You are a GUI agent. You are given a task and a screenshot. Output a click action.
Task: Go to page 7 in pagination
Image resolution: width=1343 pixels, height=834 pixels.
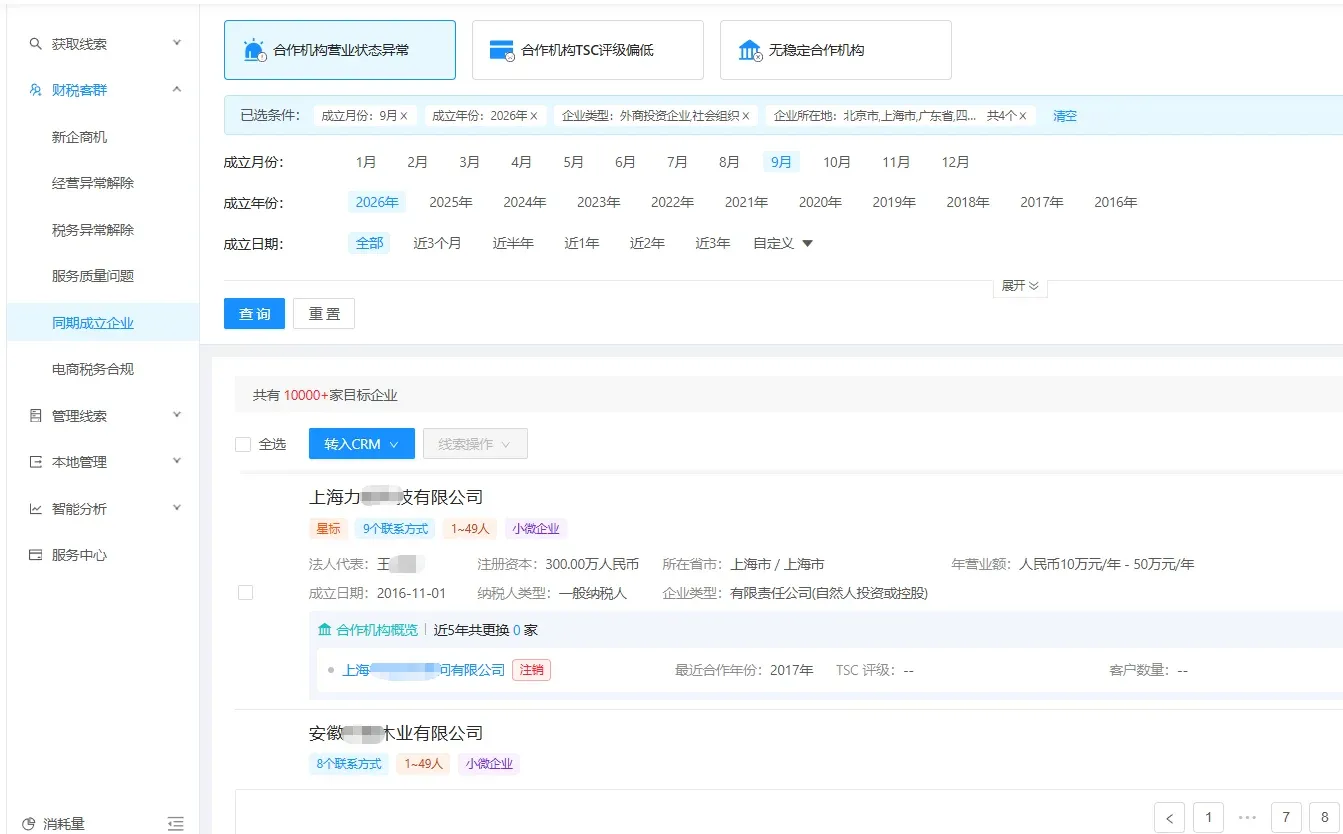coord(1287,818)
